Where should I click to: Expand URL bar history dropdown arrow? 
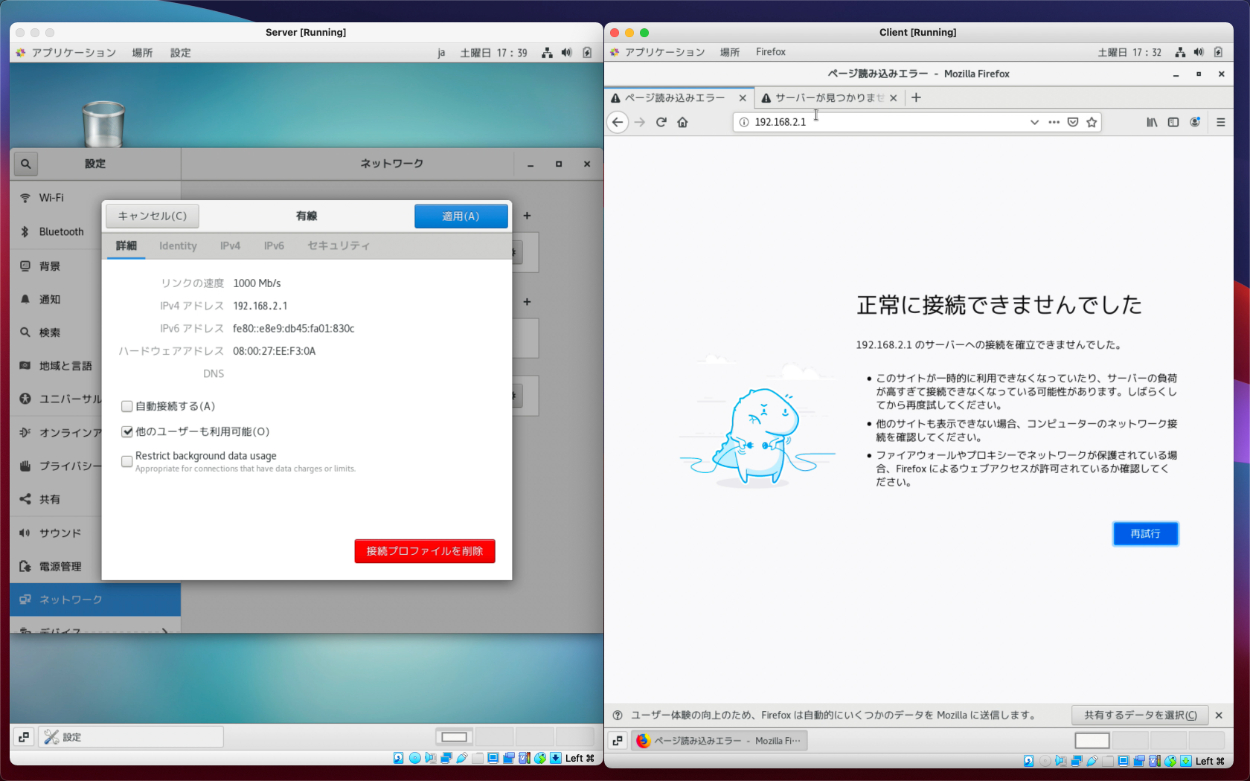(x=1034, y=122)
